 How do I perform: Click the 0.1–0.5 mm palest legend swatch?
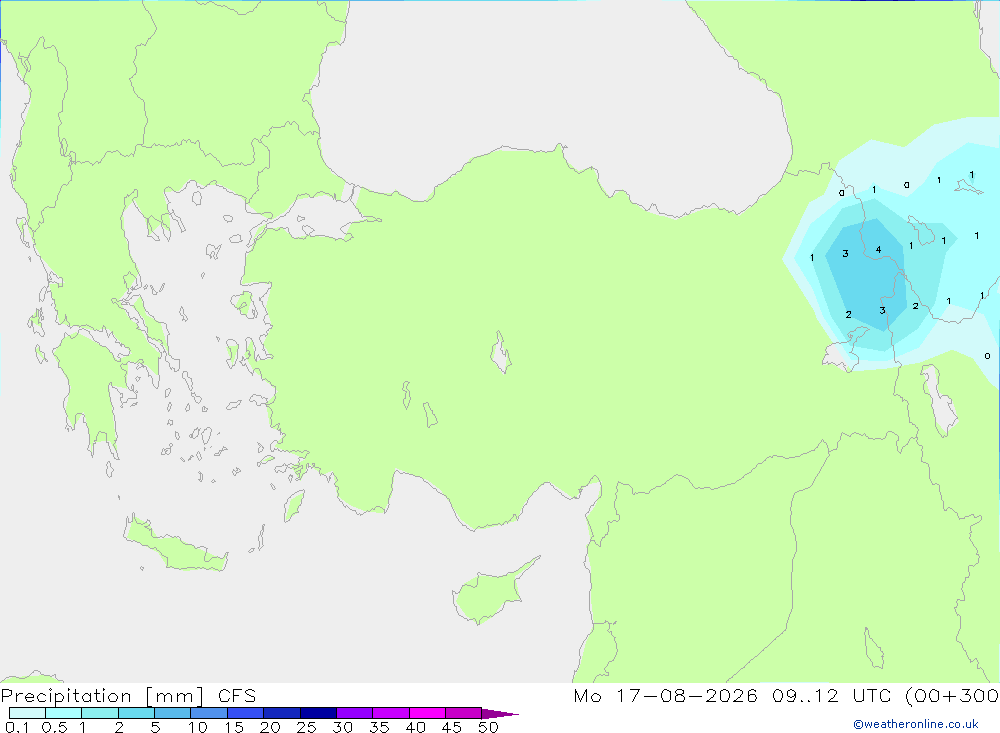click(27, 713)
